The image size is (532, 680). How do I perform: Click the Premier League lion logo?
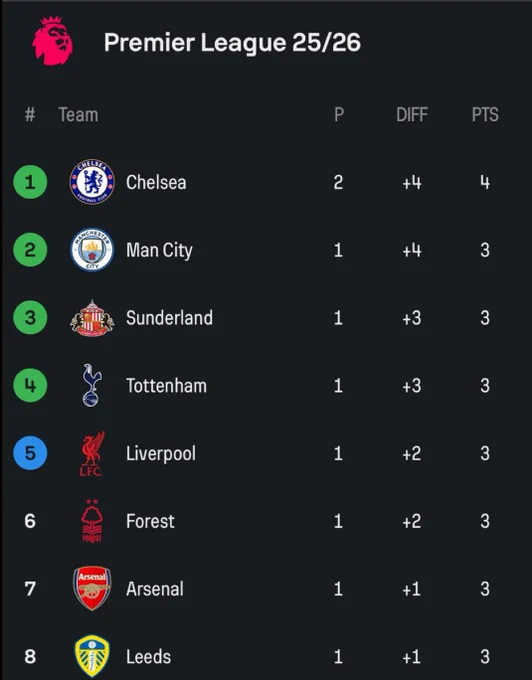[52, 41]
